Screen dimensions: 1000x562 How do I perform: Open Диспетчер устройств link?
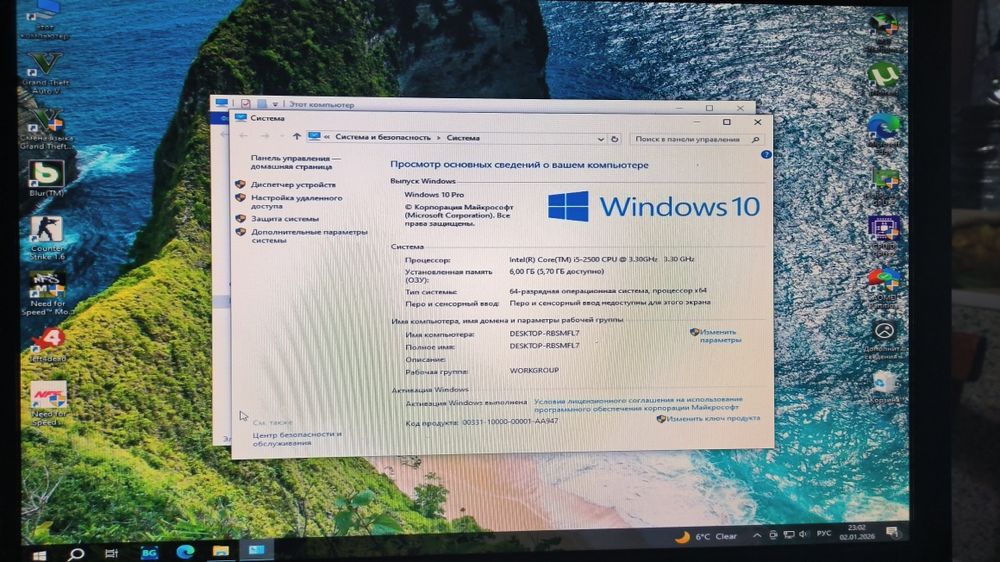(x=293, y=184)
